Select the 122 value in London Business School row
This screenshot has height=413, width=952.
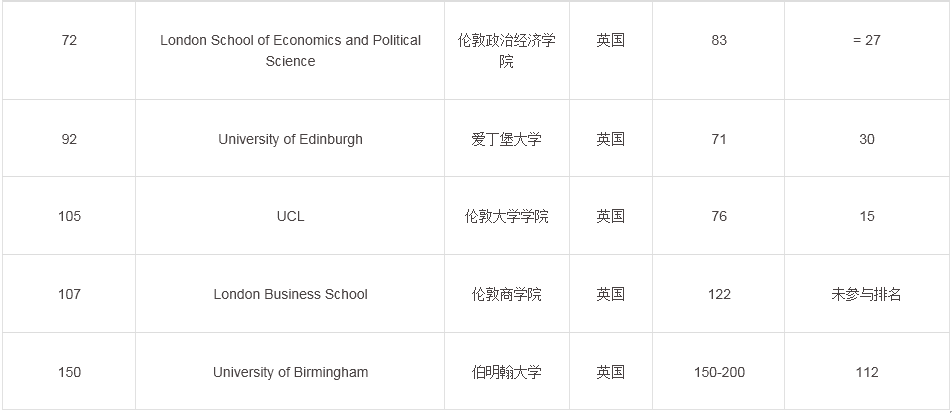[x=719, y=295]
